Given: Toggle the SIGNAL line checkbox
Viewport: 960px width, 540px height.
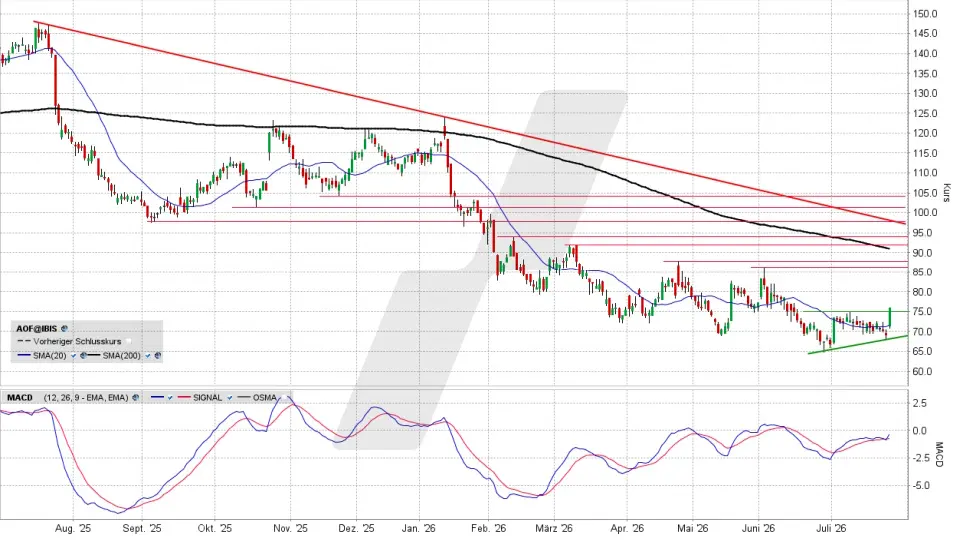Looking at the screenshot, I should pyautogui.click(x=230, y=397).
